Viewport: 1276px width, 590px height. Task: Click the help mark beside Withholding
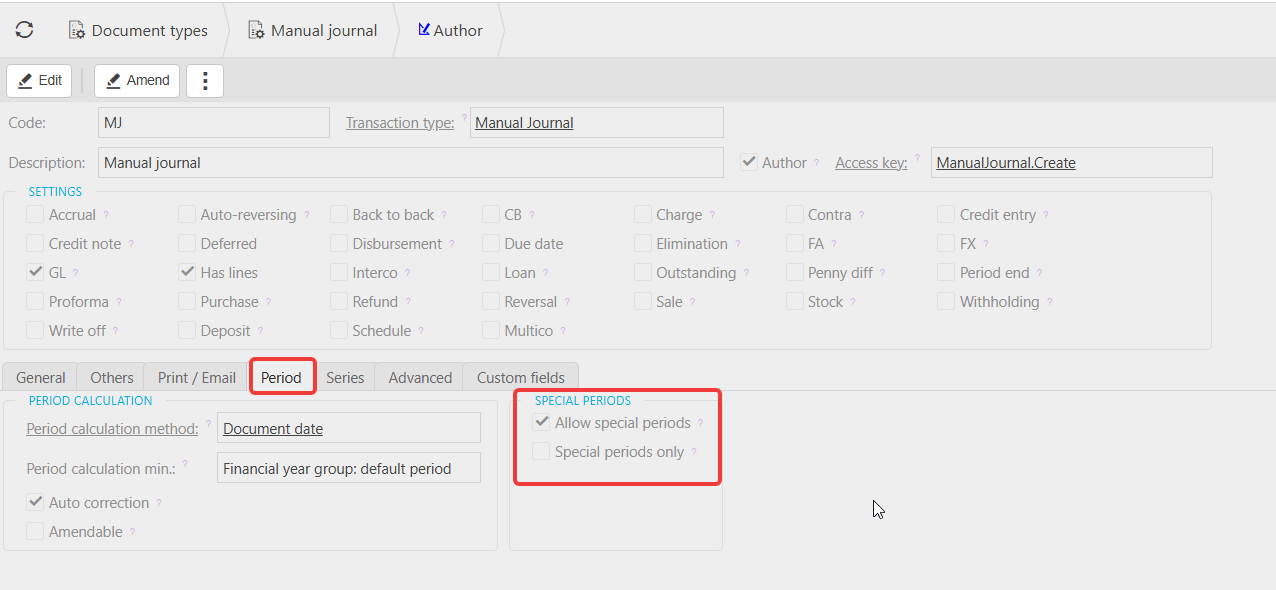click(1049, 301)
